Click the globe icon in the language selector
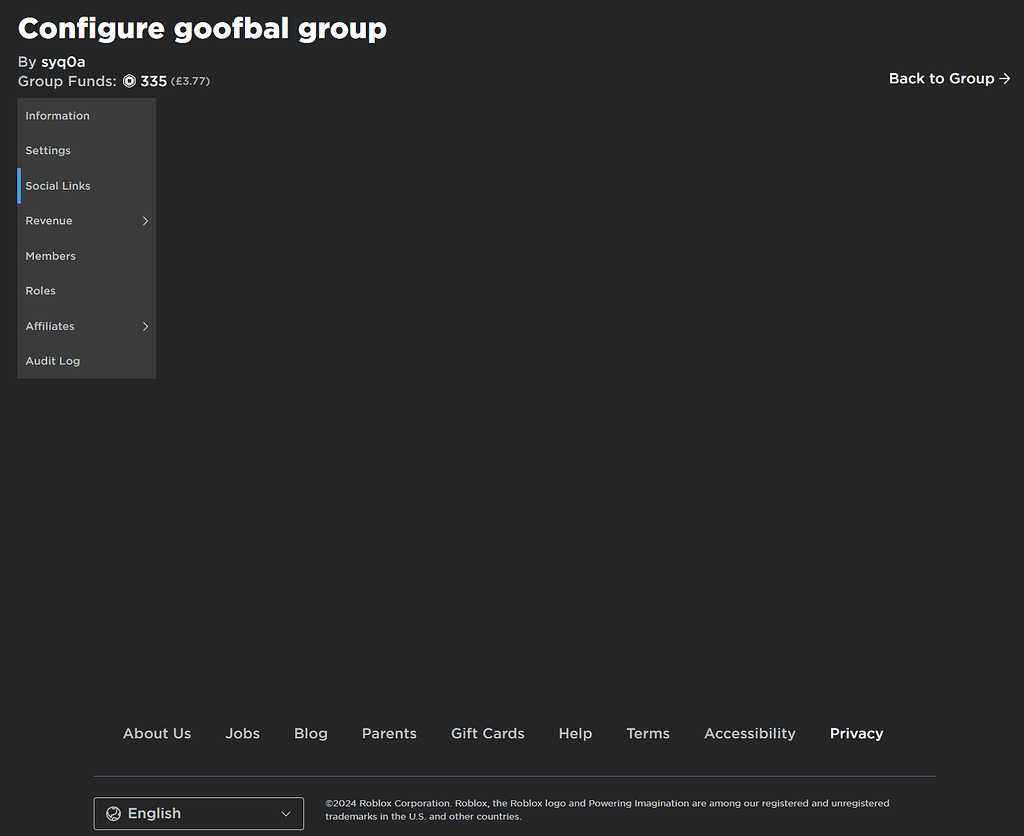The width and height of the screenshot is (1024, 836). point(115,813)
